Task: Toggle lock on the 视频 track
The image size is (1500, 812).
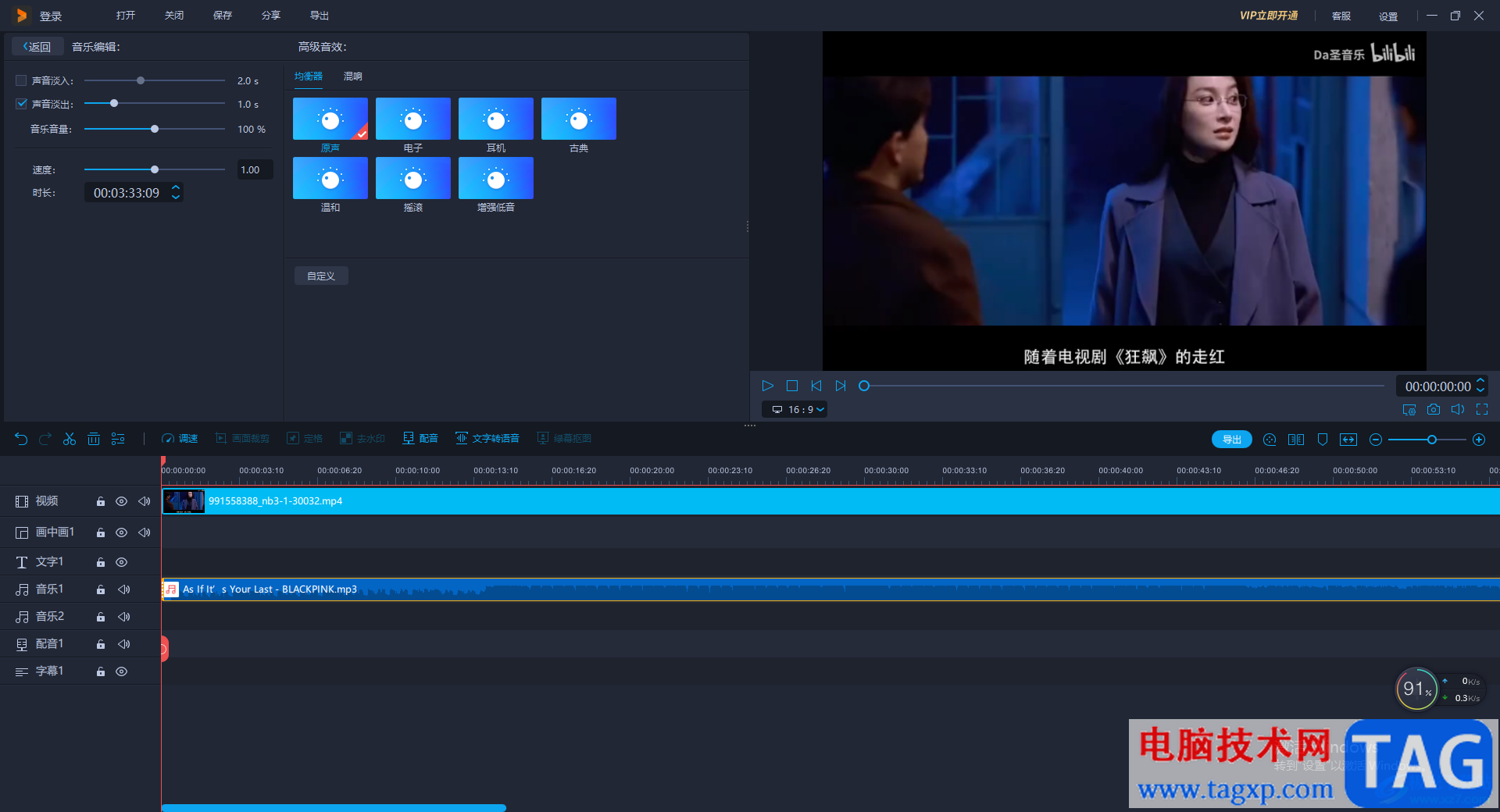Action: tap(101, 501)
